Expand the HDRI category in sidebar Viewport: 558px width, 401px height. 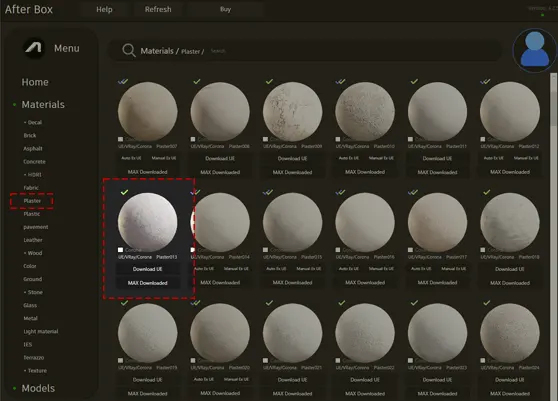tap(32, 175)
